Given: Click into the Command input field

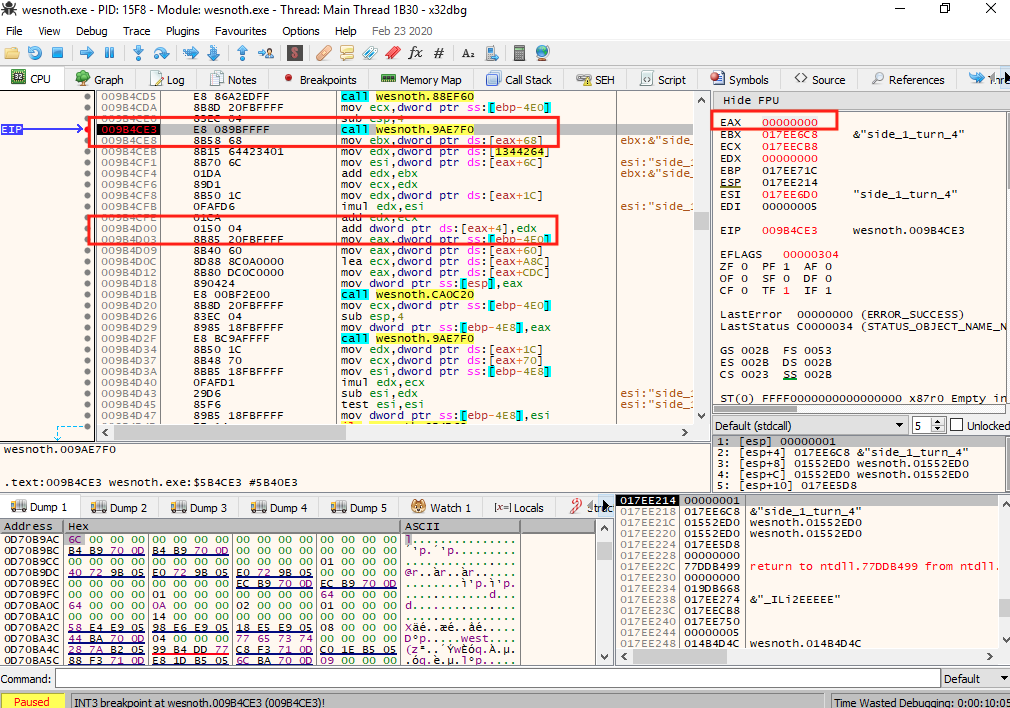Looking at the screenshot, I should click(497, 679).
